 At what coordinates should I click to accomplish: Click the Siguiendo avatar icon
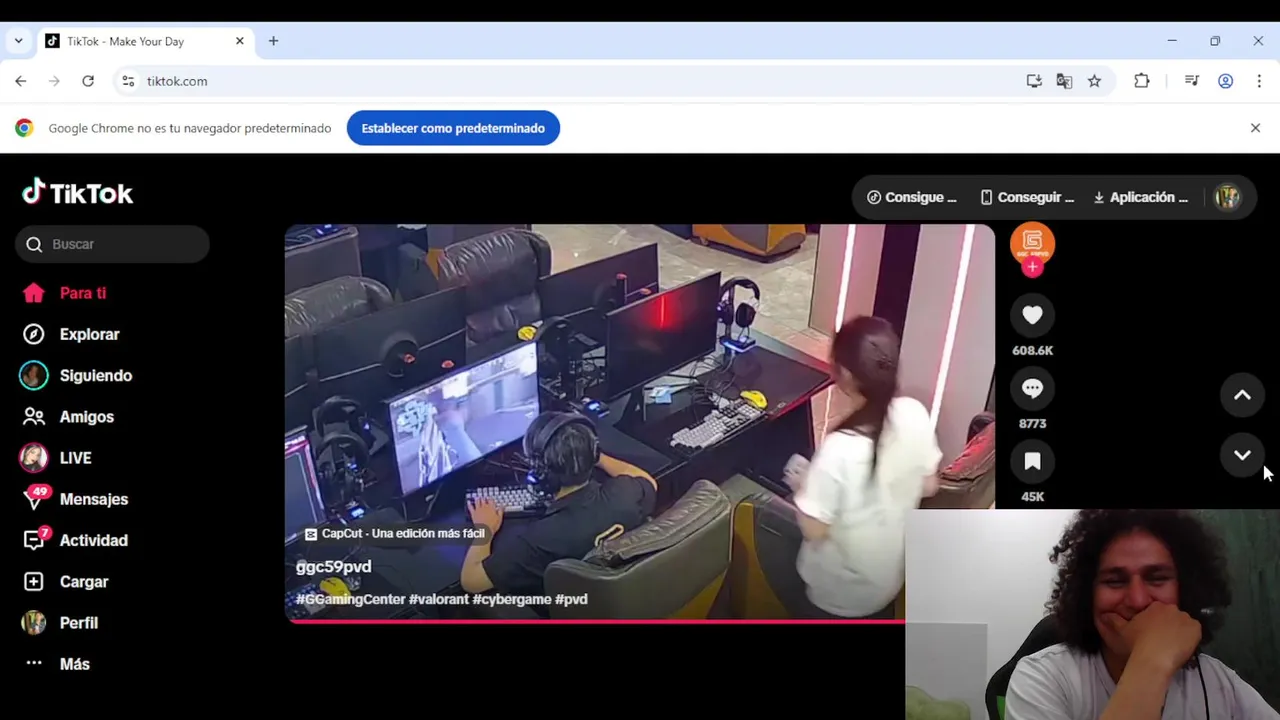tap(33, 375)
